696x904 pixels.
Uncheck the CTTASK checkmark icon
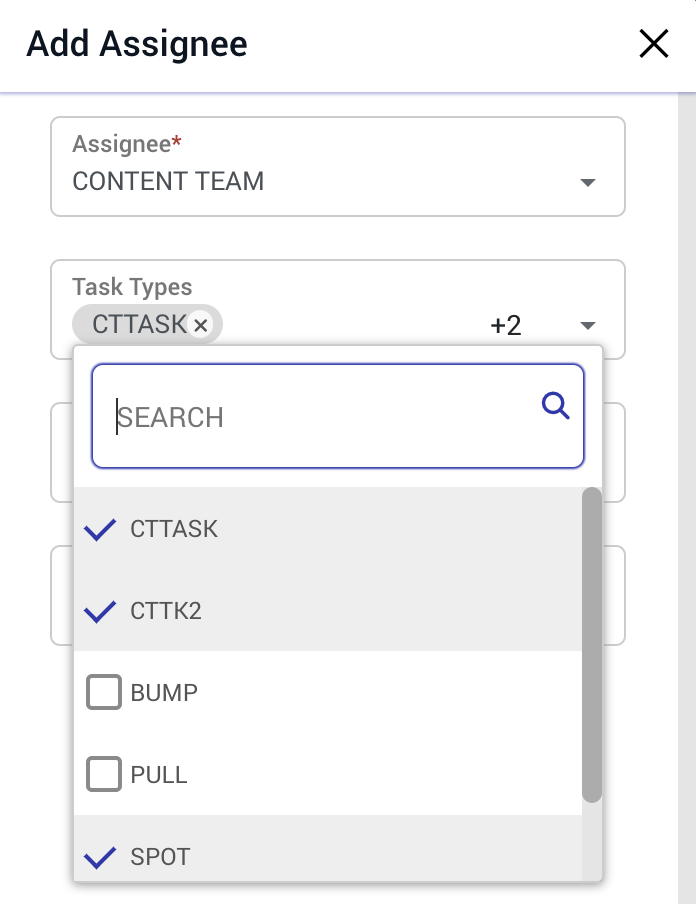[101, 530]
